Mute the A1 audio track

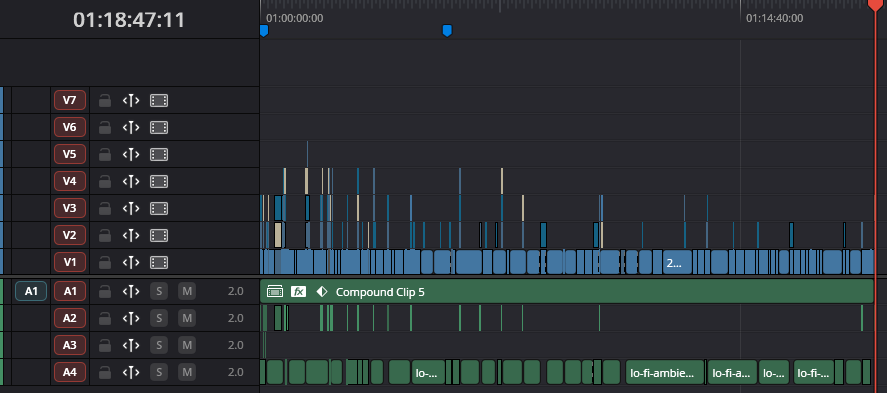tap(187, 292)
